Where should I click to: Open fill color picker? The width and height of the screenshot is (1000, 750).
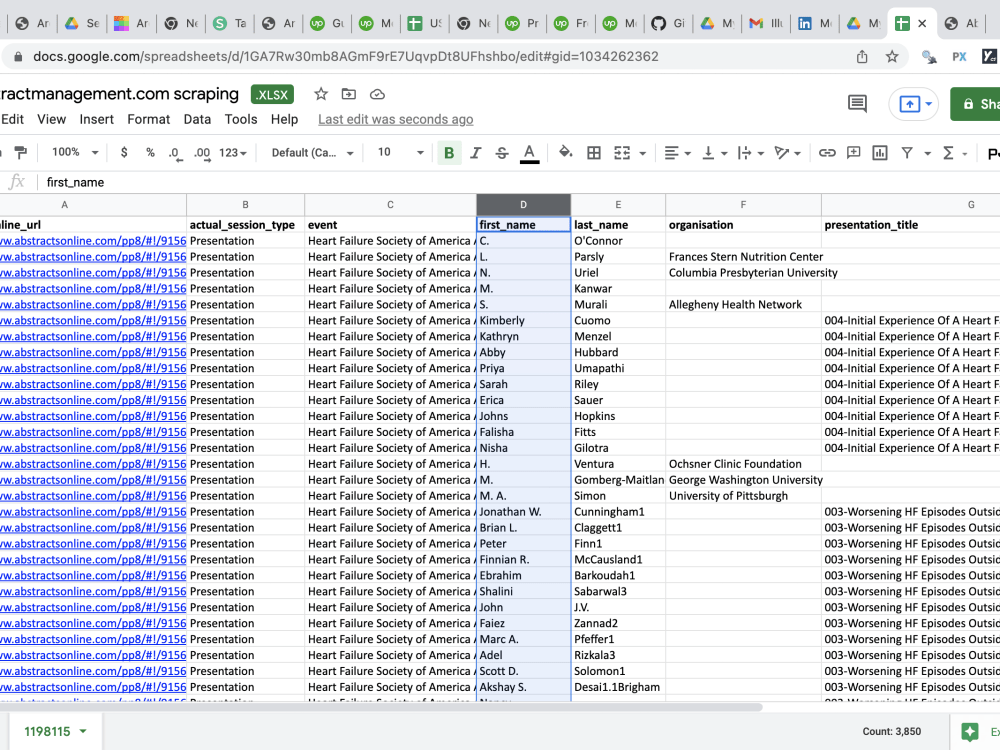coord(565,152)
